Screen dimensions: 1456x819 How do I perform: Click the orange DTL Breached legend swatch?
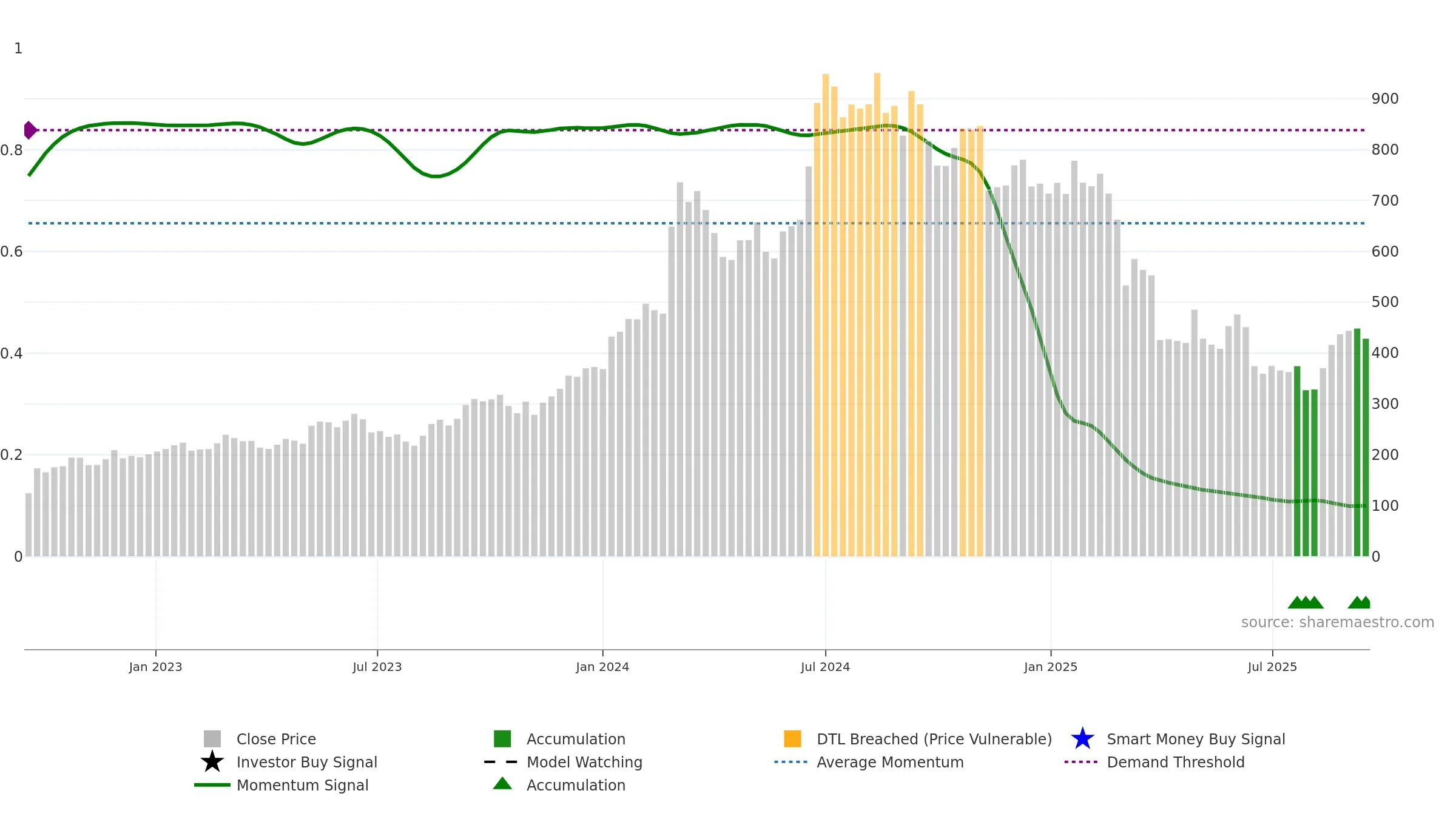pyautogui.click(x=792, y=739)
